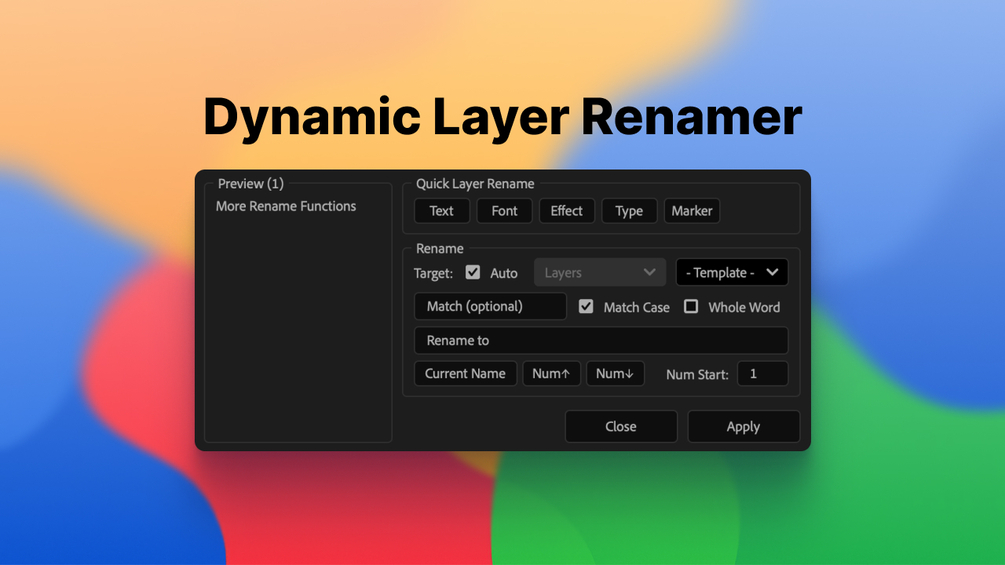Enable the Whole Word checkbox
This screenshot has height=565, width=1005.
(x=691, y=306)
